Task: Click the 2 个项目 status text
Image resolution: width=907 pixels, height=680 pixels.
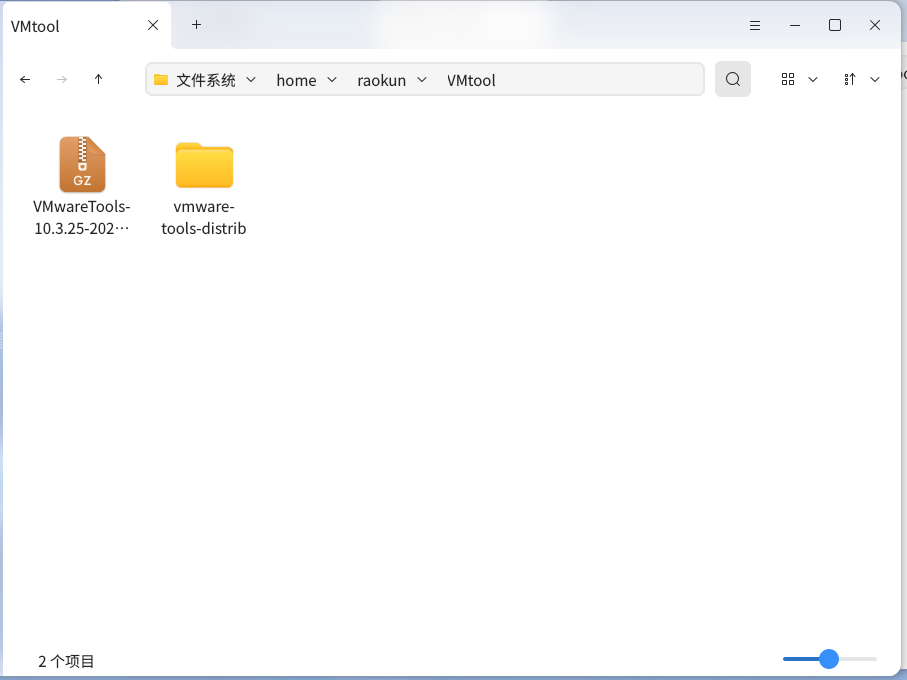Action: point(66,661)
